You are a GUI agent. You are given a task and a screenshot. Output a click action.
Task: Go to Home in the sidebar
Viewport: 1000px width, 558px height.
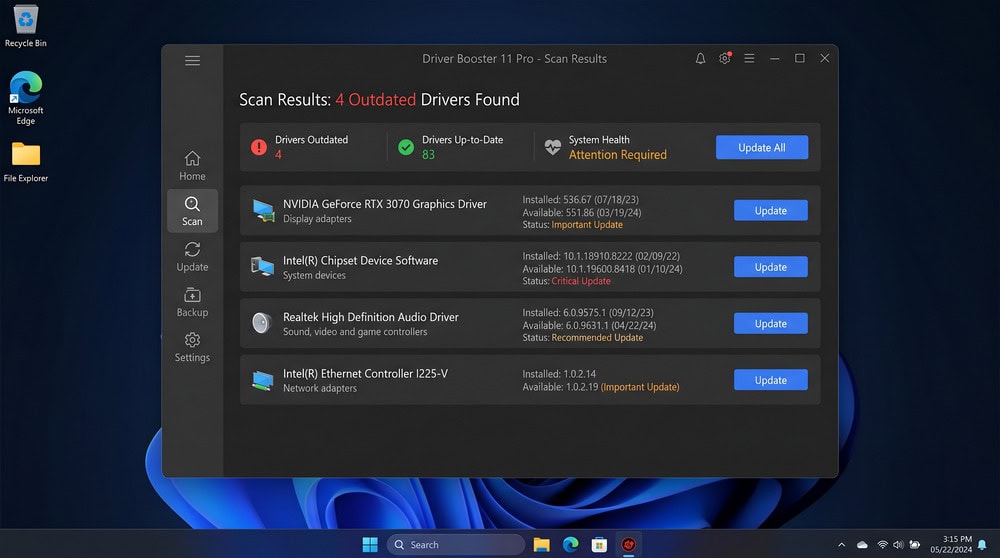[x=192, y=166]
